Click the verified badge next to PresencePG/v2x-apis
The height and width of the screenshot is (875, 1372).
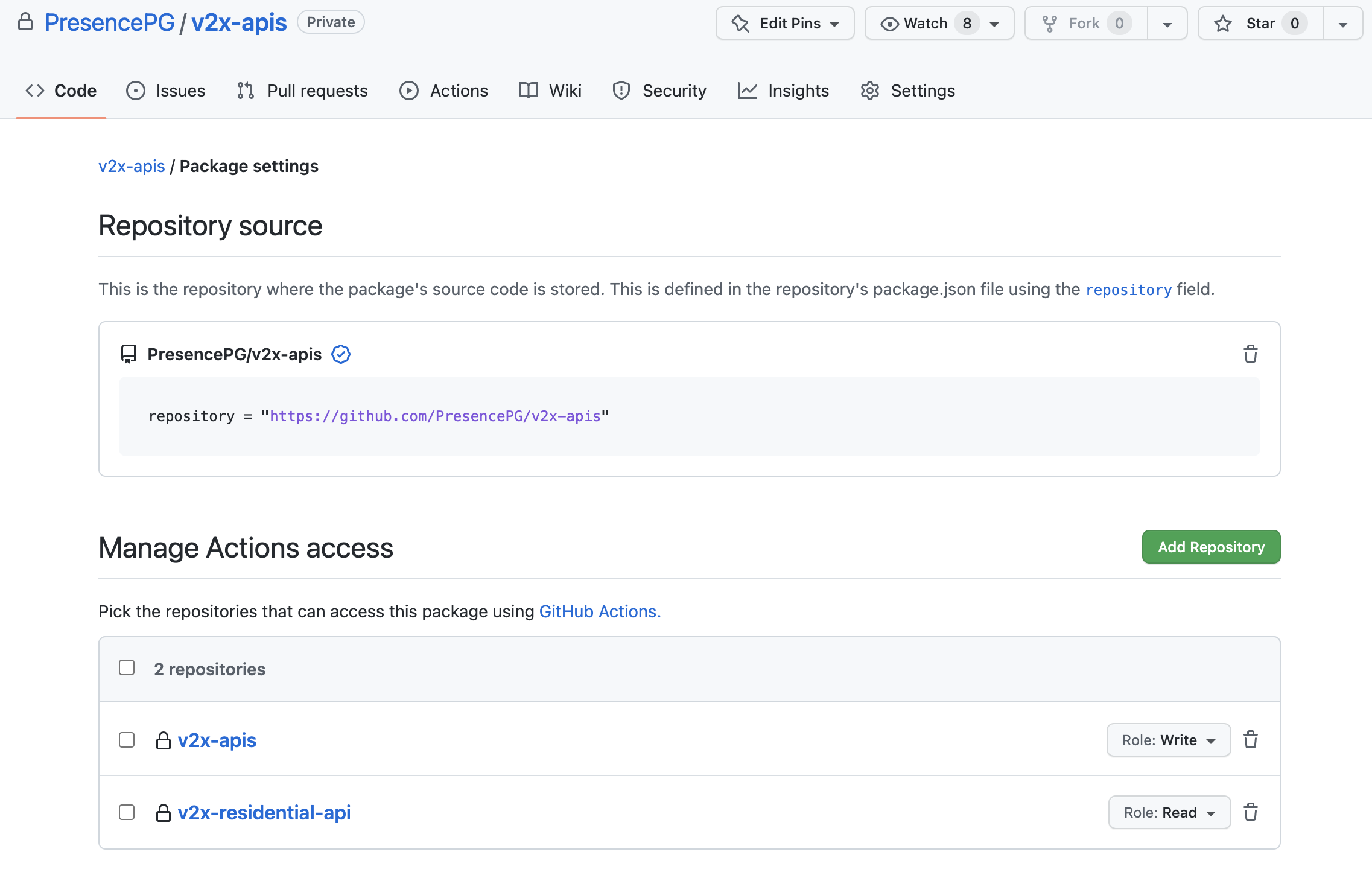tap(341, 354)
